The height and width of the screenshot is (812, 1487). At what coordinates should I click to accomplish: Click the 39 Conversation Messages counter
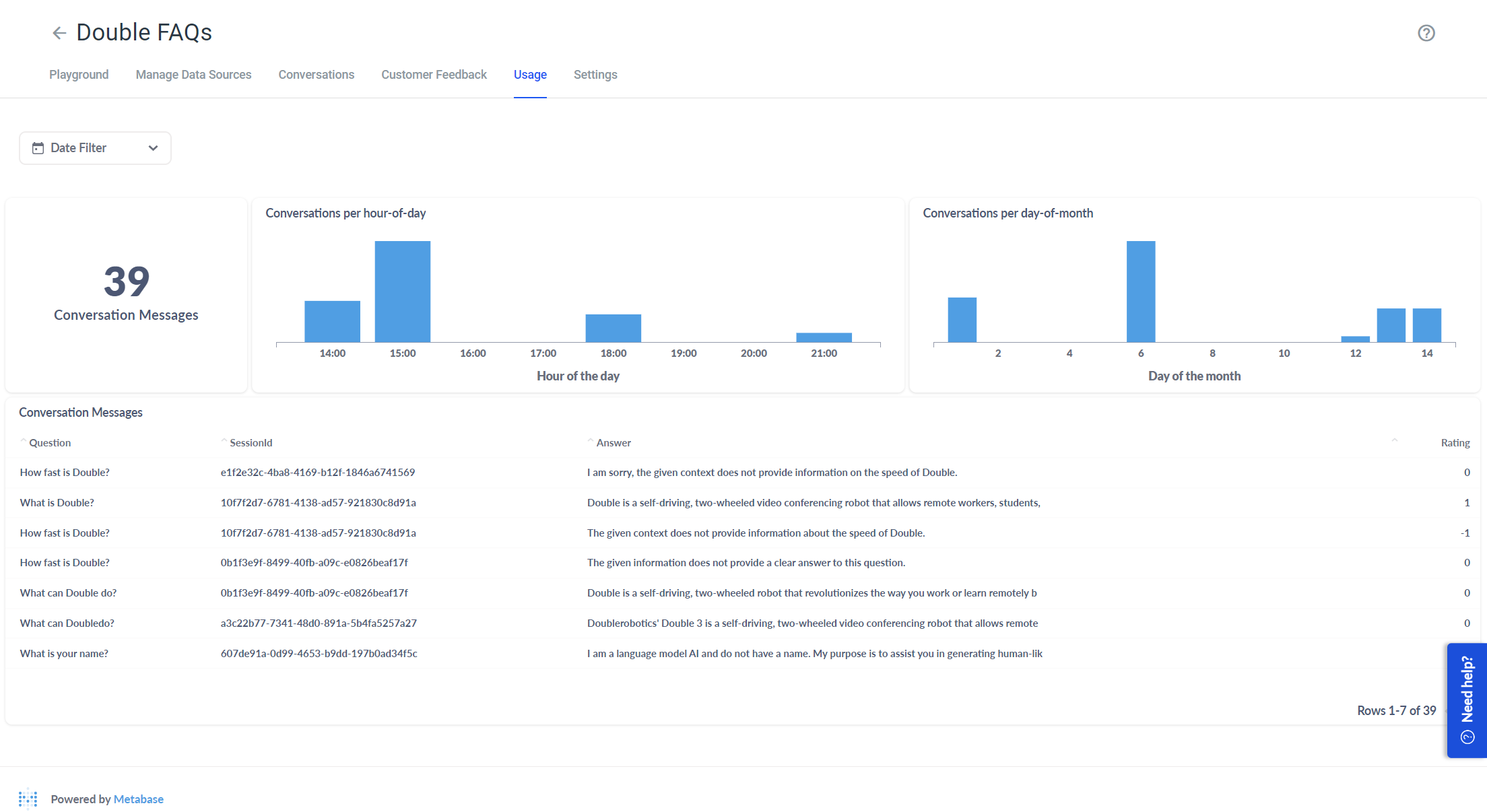click(x=126, y=292)
